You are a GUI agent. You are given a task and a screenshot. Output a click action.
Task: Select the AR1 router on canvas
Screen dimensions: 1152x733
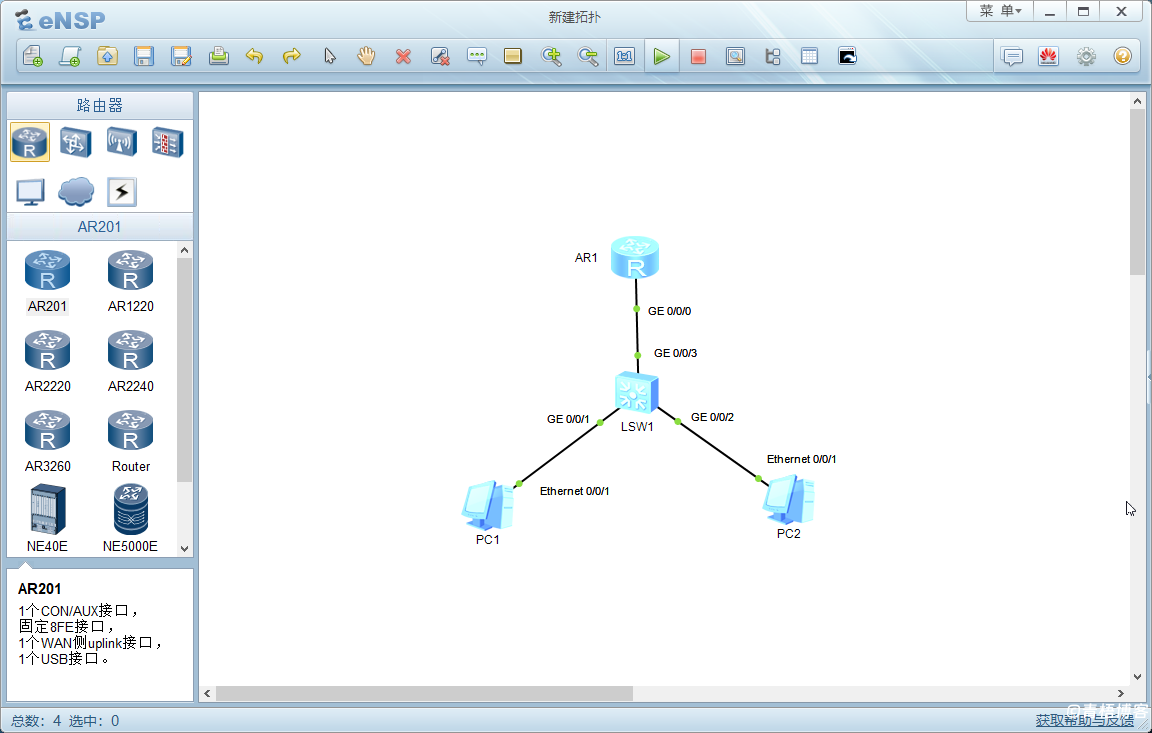click(635, 257)
